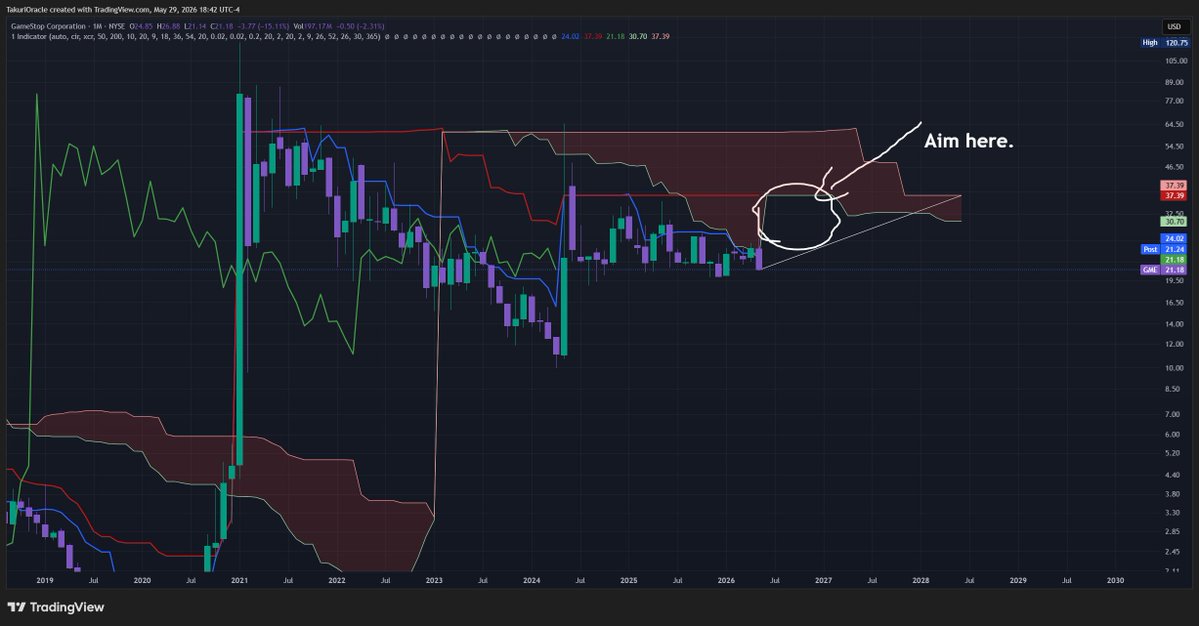This screenshot has width=1199, height=626.
Task: Click 4.40 on the price scale
Action: pos(1173,475)
